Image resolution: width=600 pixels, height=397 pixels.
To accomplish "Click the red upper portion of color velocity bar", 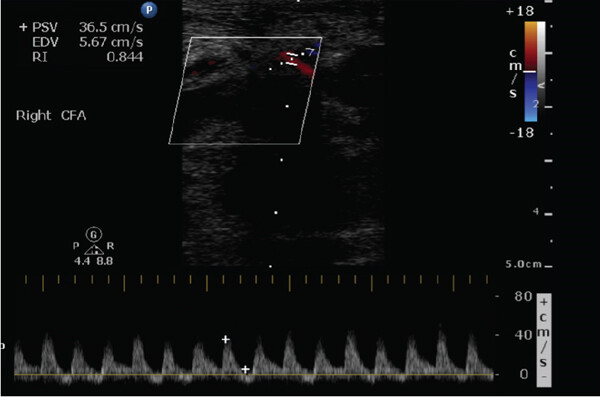I will pos(531,46).
